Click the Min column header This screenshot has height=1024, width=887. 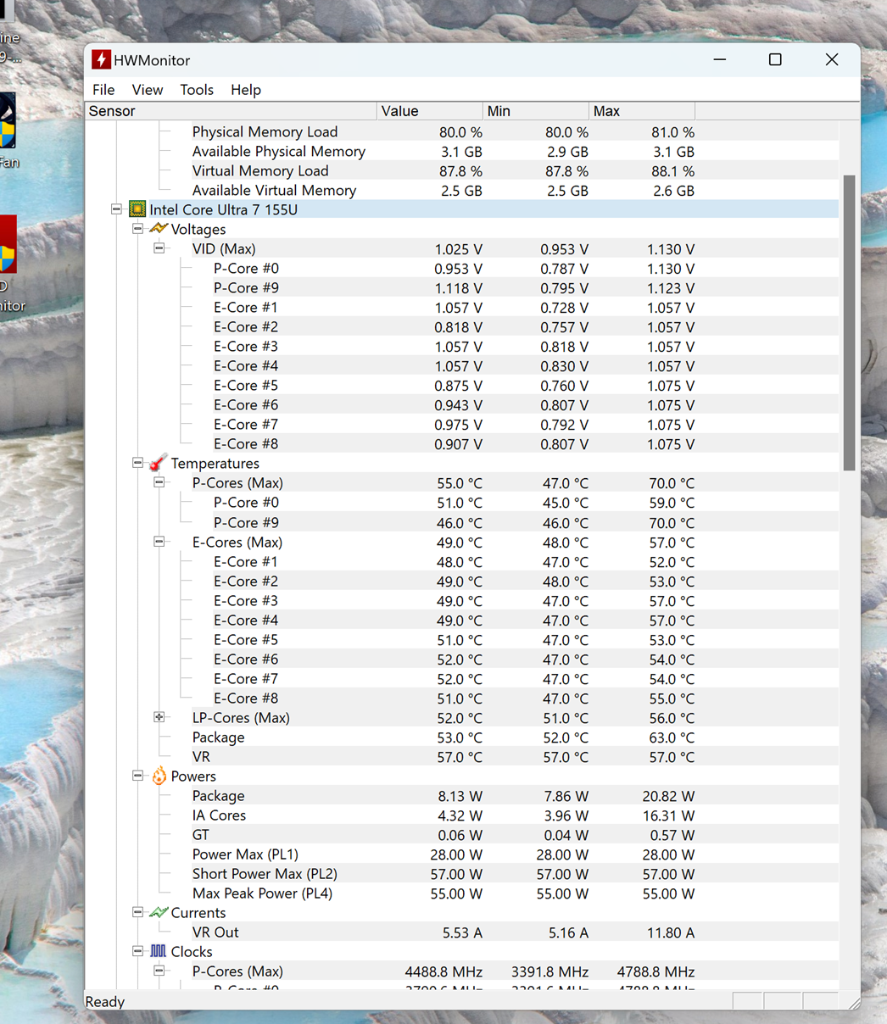[536, 111]
